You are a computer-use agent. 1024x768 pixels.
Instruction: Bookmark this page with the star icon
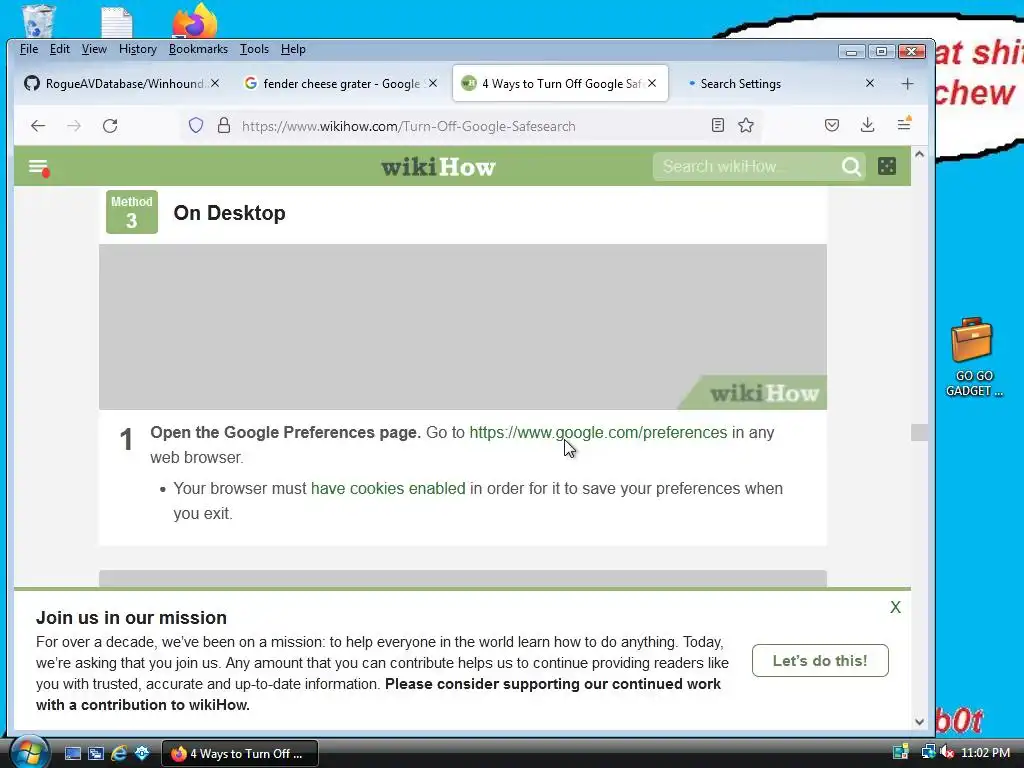point(746,125)
